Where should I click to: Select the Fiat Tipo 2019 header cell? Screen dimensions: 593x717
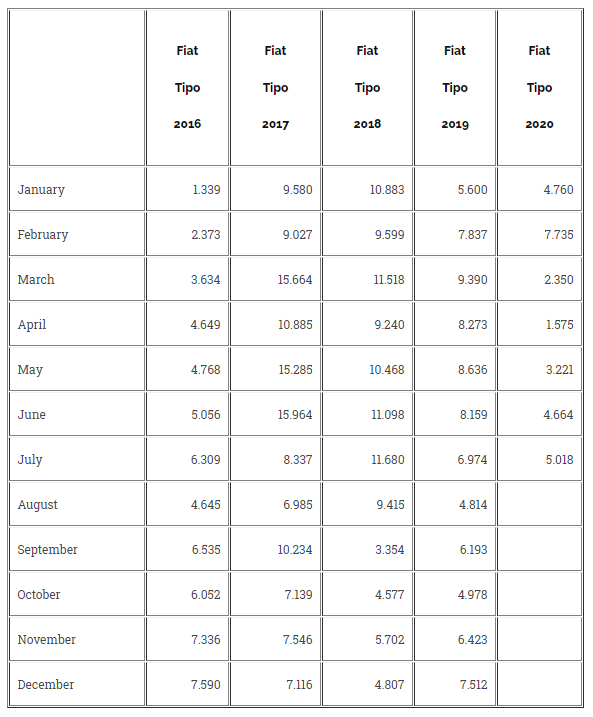click(455, 88)
